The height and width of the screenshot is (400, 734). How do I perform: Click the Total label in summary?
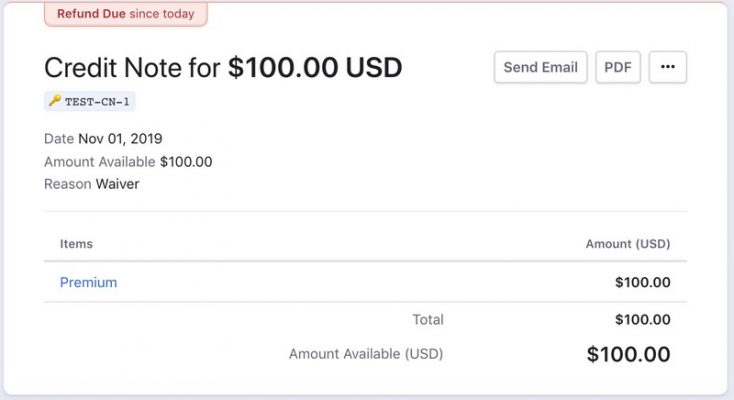[427, 320]
